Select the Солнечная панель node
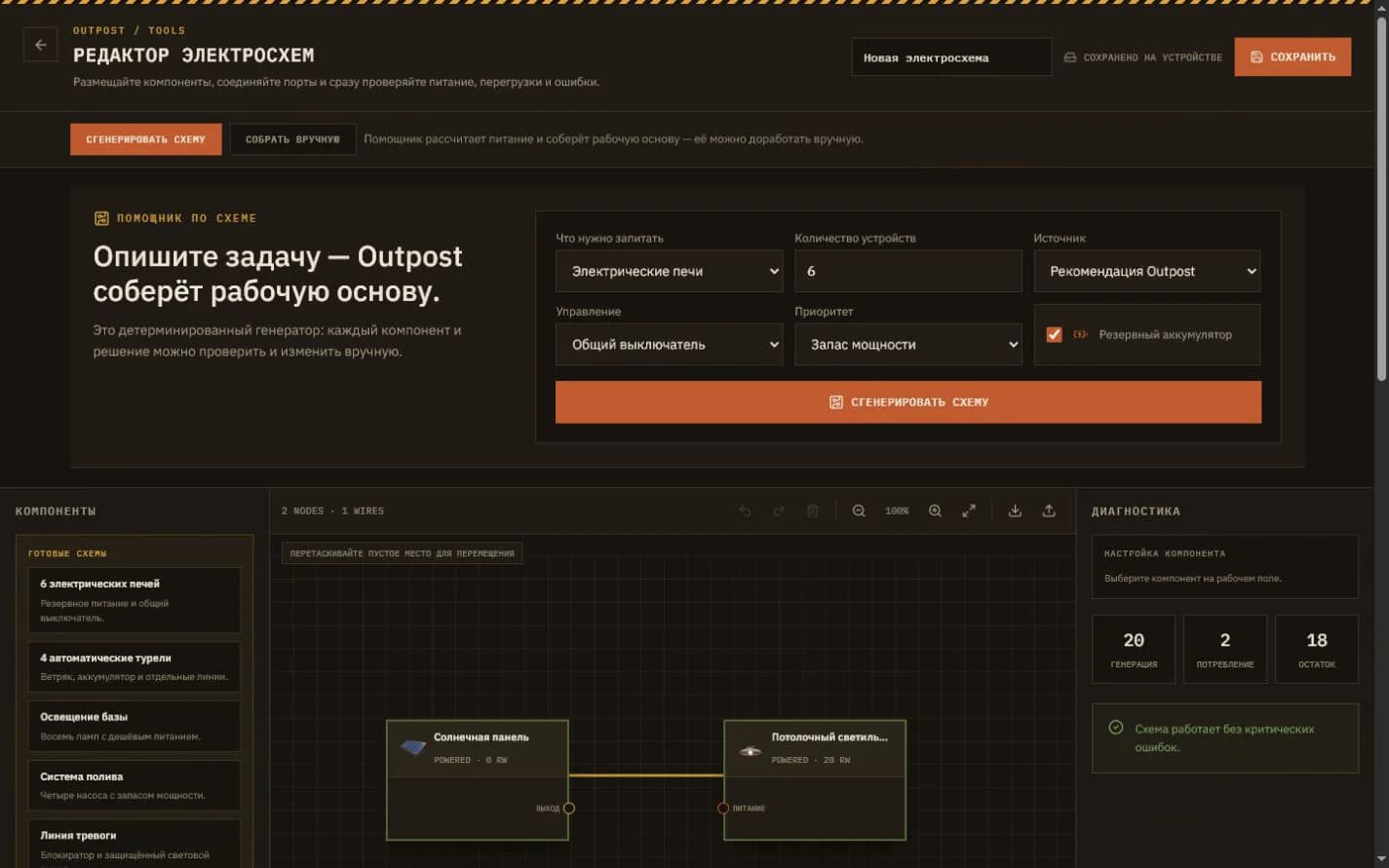 tap(478, 779)
